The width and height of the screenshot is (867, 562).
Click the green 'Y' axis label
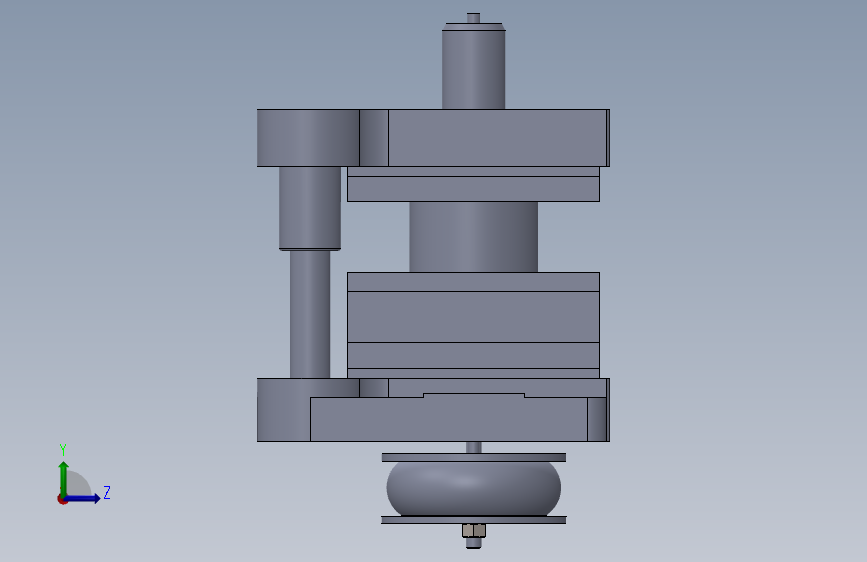tap(63, 449)
